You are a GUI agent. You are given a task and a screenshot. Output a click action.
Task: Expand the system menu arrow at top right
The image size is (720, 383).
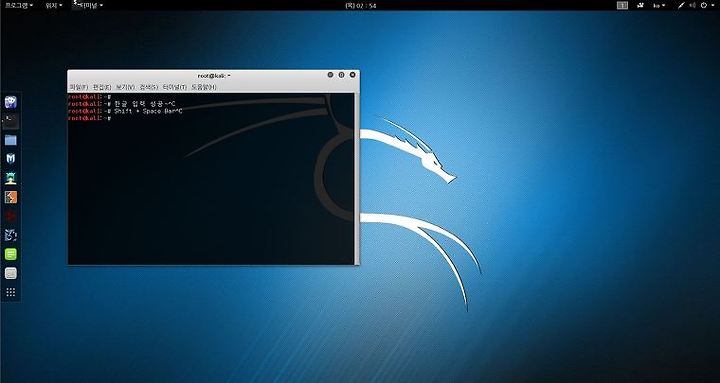point(713,5)
